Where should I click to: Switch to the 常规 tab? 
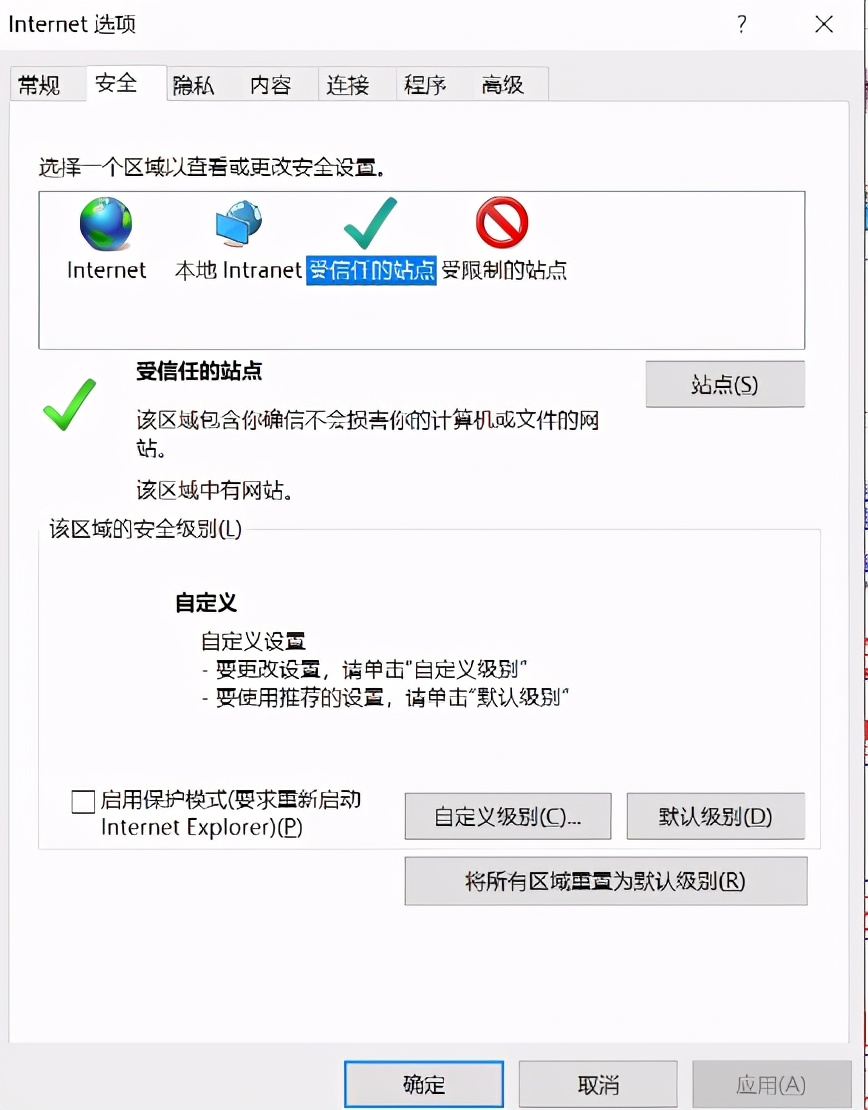click(x=39, y=85)
